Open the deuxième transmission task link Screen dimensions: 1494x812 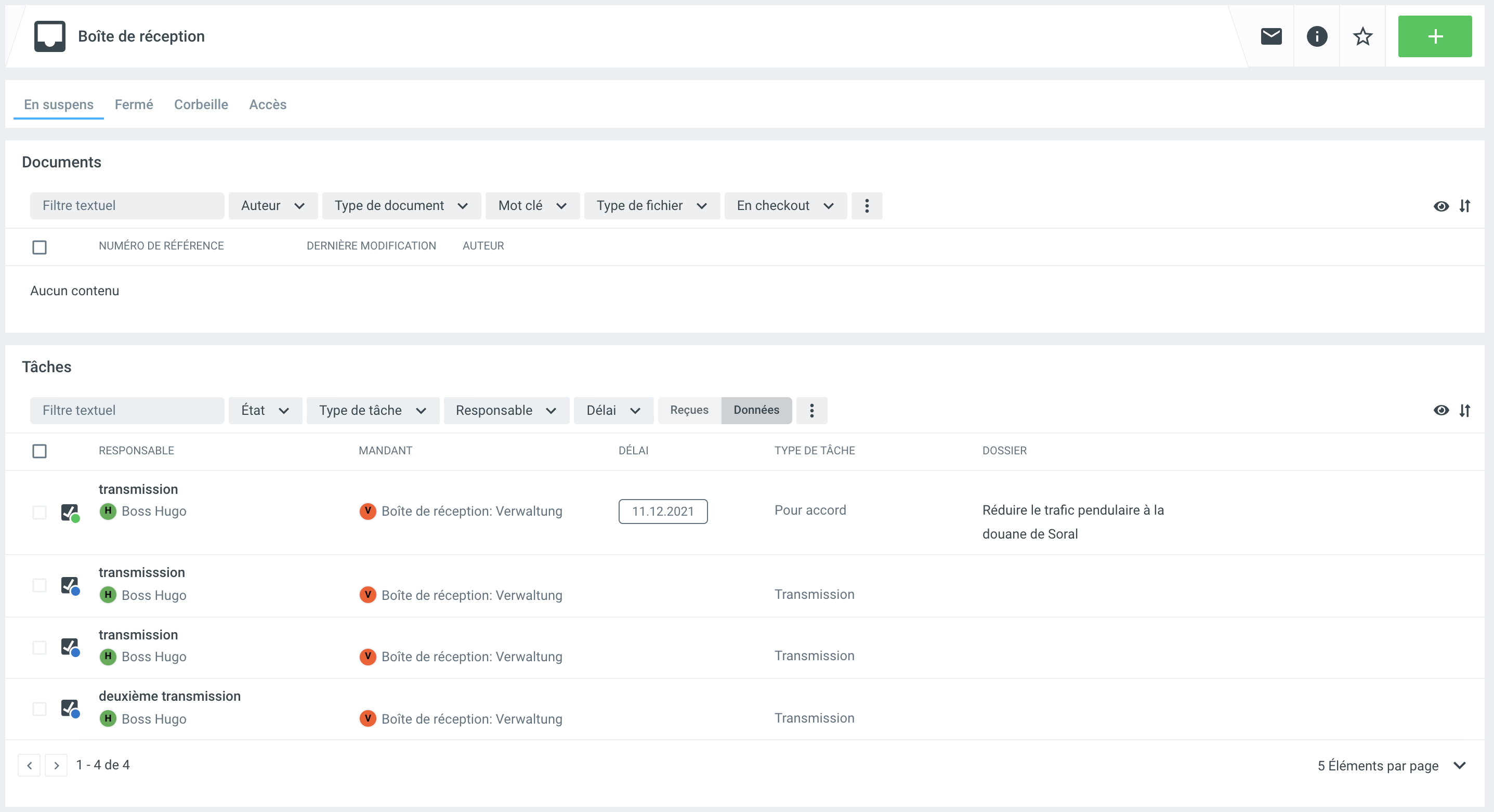click(169, 696)
